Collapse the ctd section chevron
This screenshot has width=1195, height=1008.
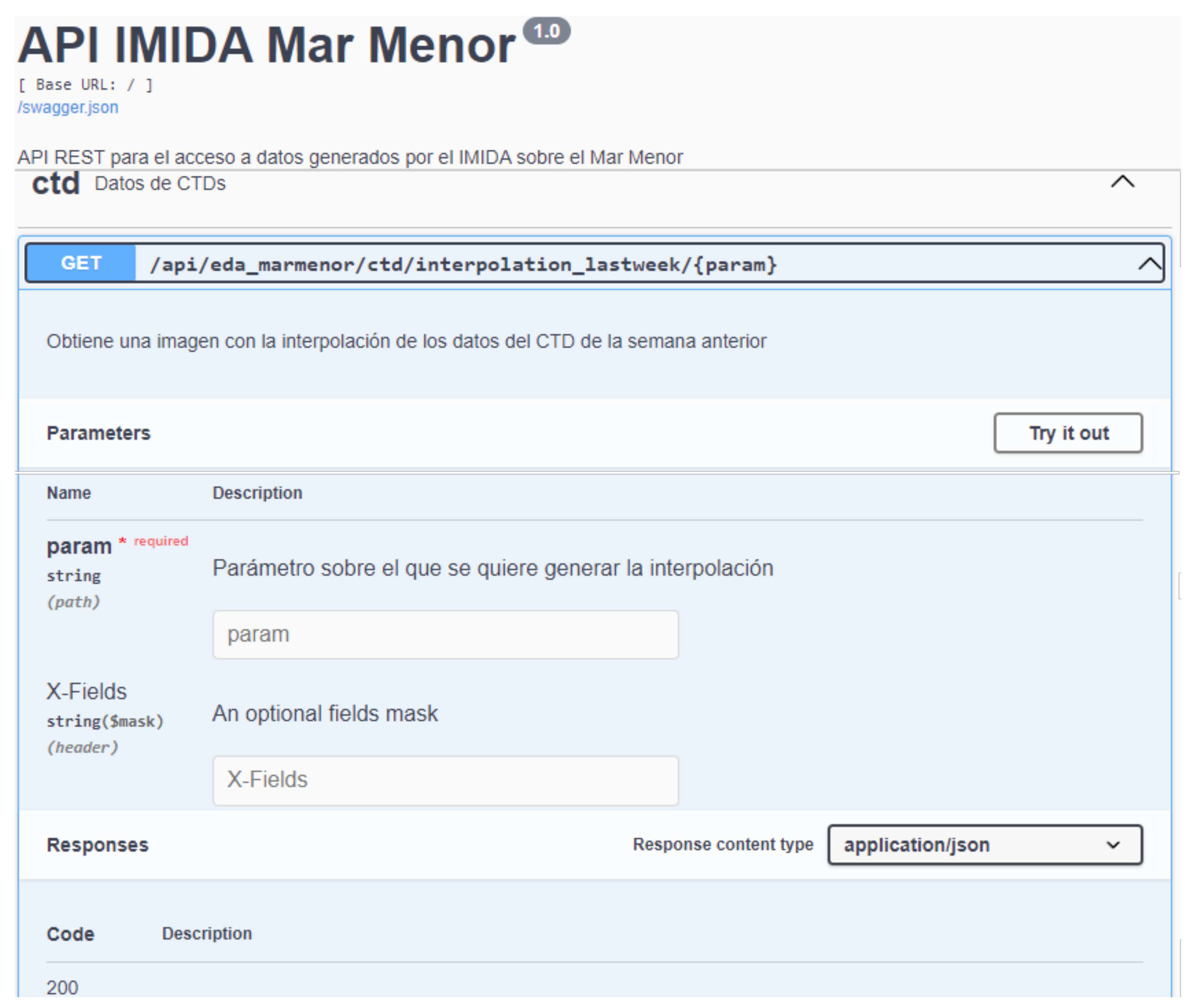(1122, 182)
